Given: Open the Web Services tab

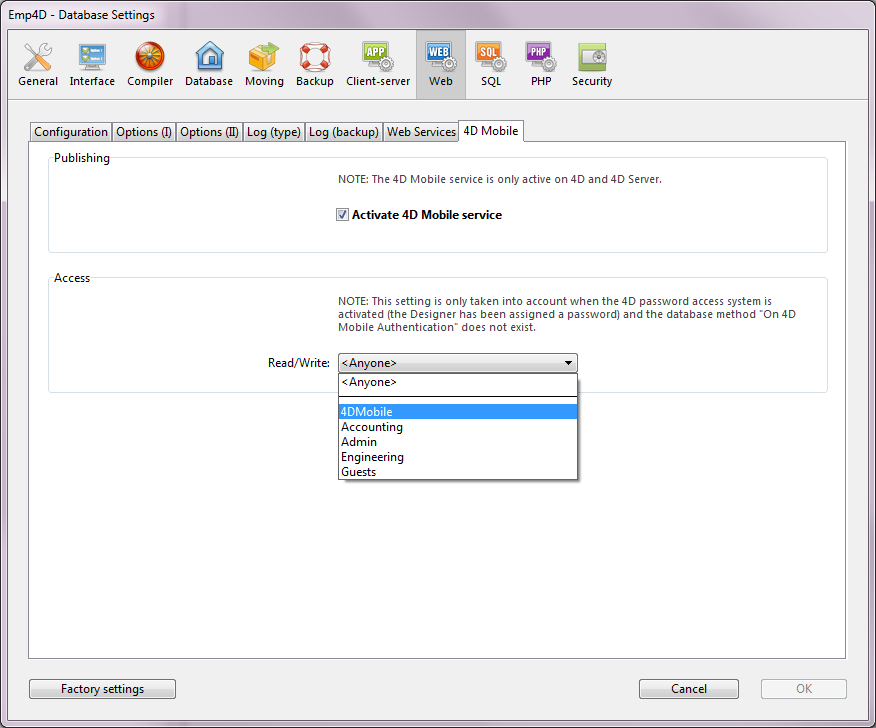Looking at the screenshot, I should pos(421,132).
